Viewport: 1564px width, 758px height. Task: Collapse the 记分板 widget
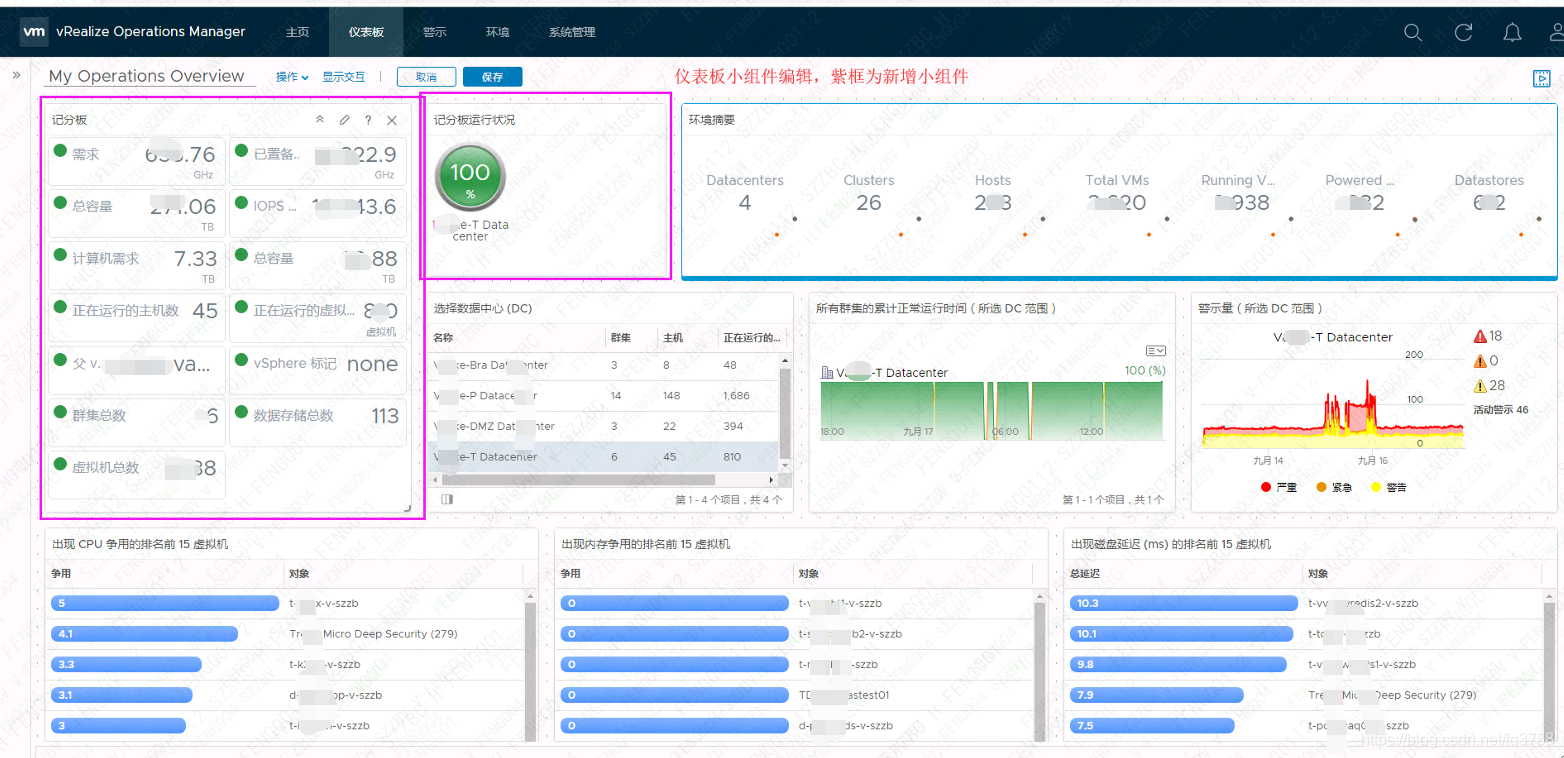point(320,120)
